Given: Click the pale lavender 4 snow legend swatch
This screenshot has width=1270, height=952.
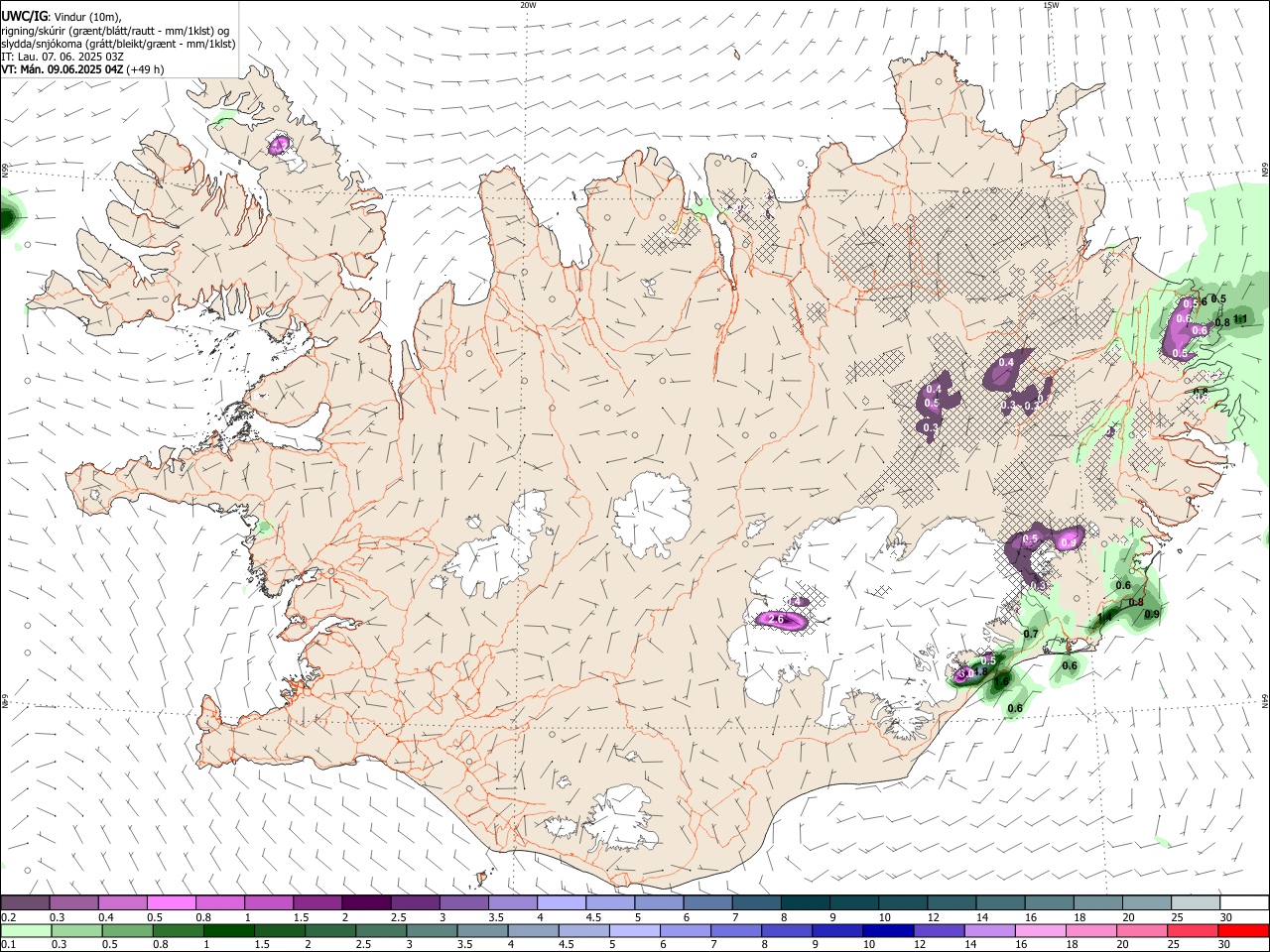Looking at the screenshot, I should coord(560,902).
